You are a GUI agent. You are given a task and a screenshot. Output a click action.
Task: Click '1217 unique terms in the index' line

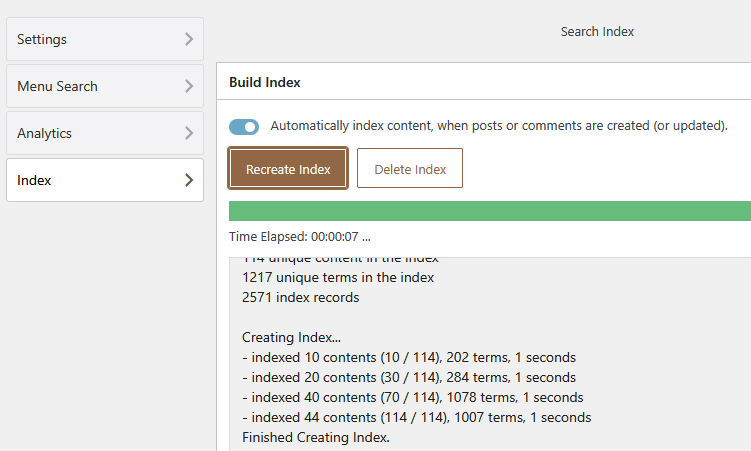(x=338, y=278)
